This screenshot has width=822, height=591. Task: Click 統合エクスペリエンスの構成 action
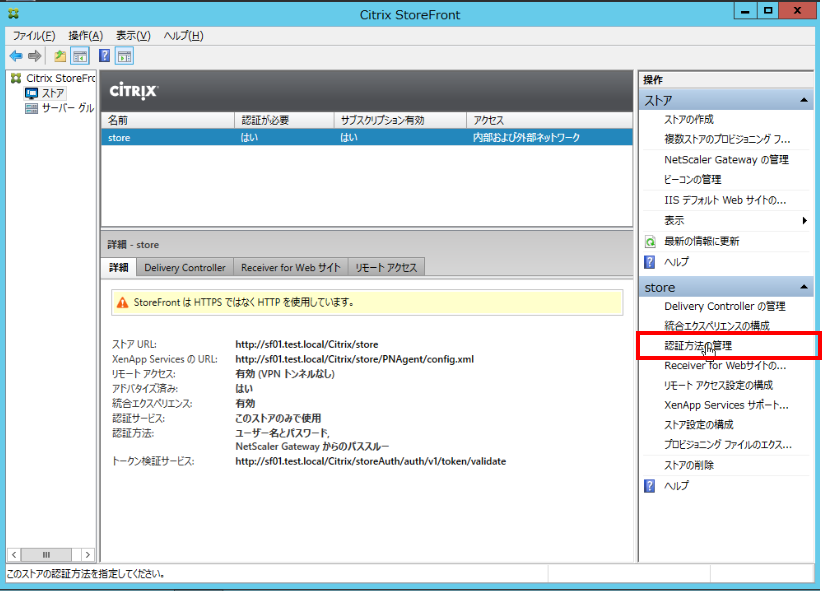tap(717, 326)
